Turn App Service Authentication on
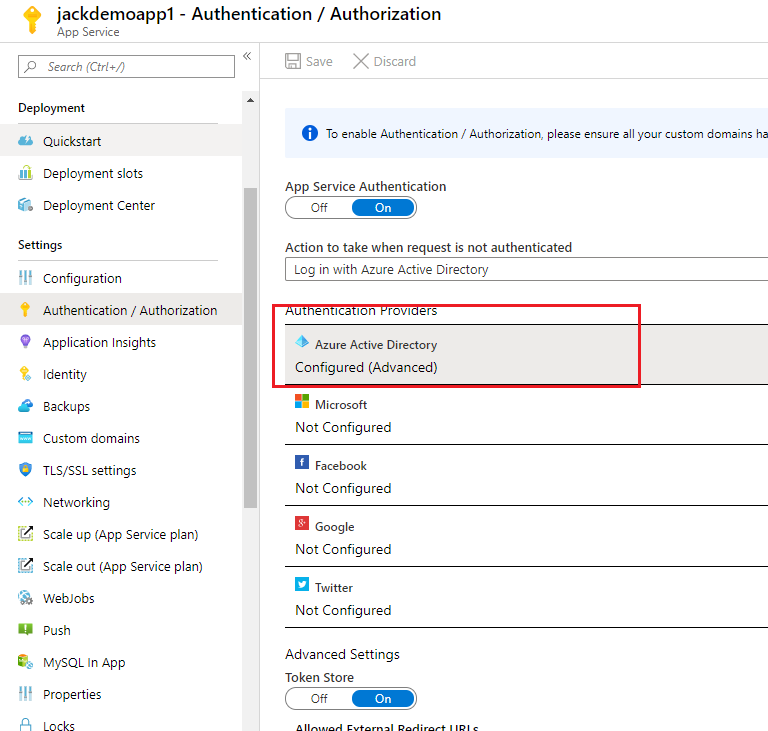Image resolution: width=768 pixels, height=731 pixels. click(383, 208)
